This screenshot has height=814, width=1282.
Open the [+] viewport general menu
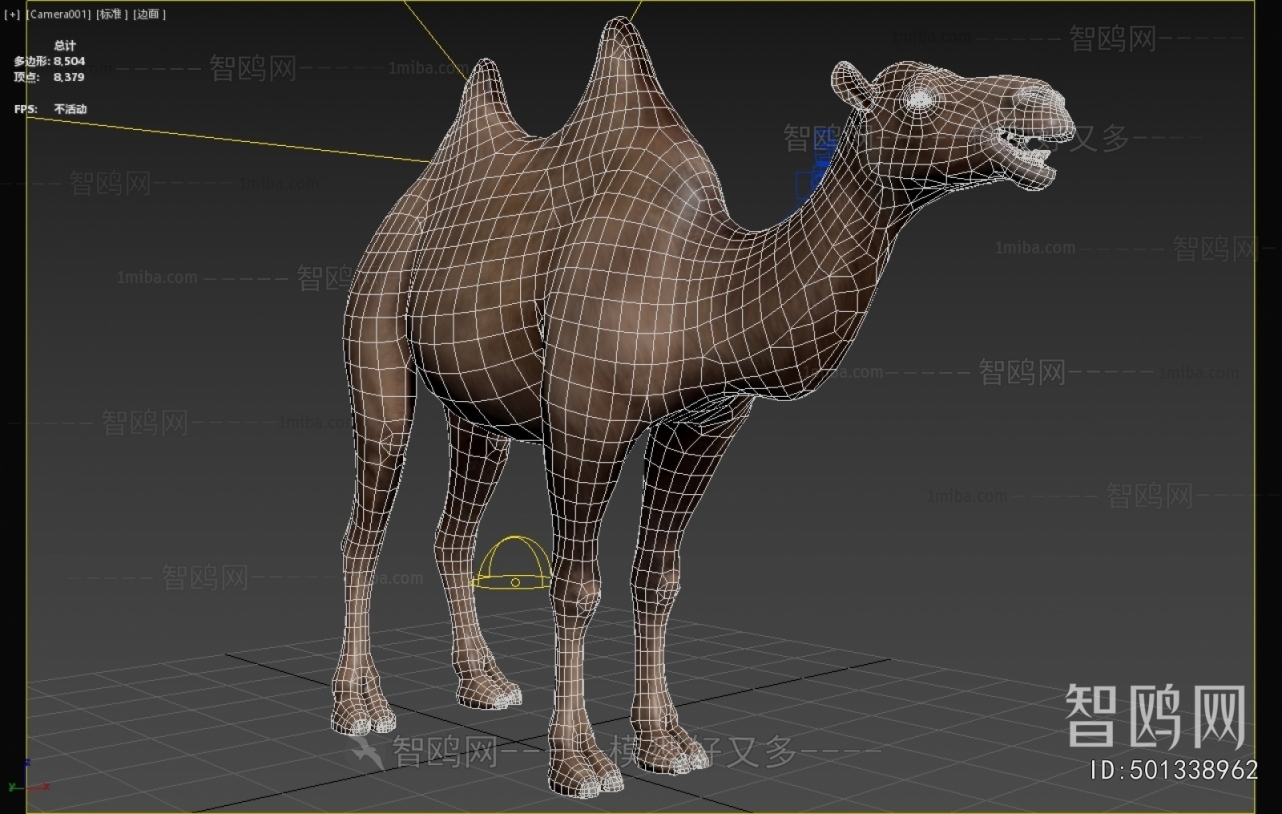tap(12, 14)
